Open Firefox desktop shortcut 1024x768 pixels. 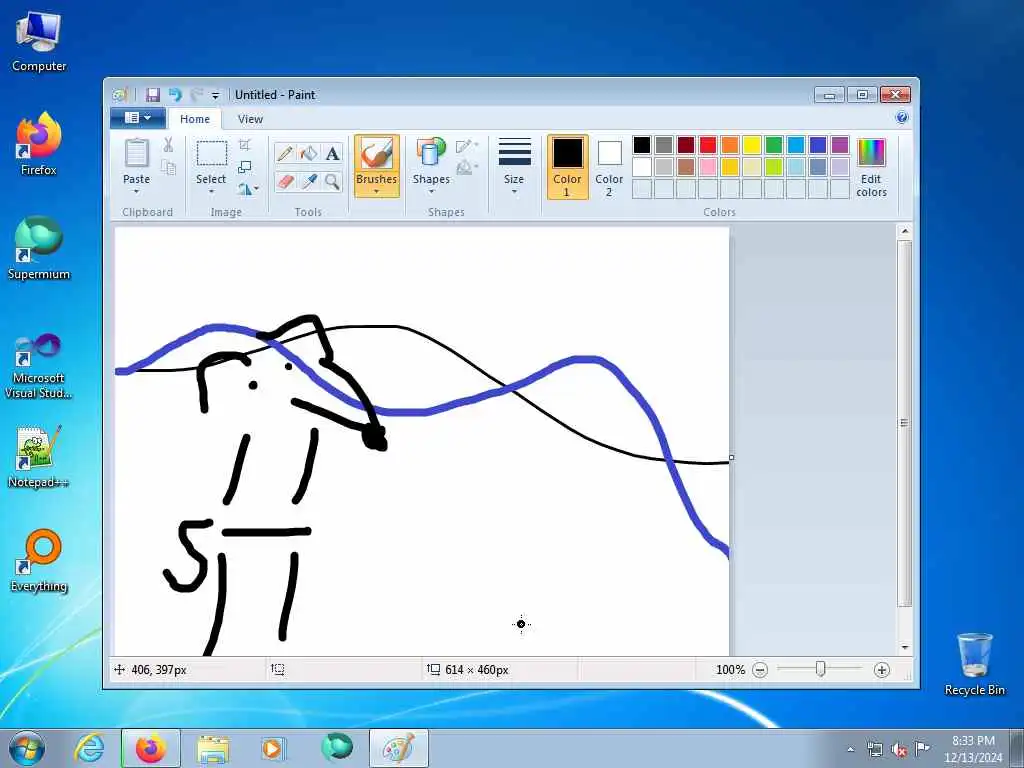pos(39,143)
